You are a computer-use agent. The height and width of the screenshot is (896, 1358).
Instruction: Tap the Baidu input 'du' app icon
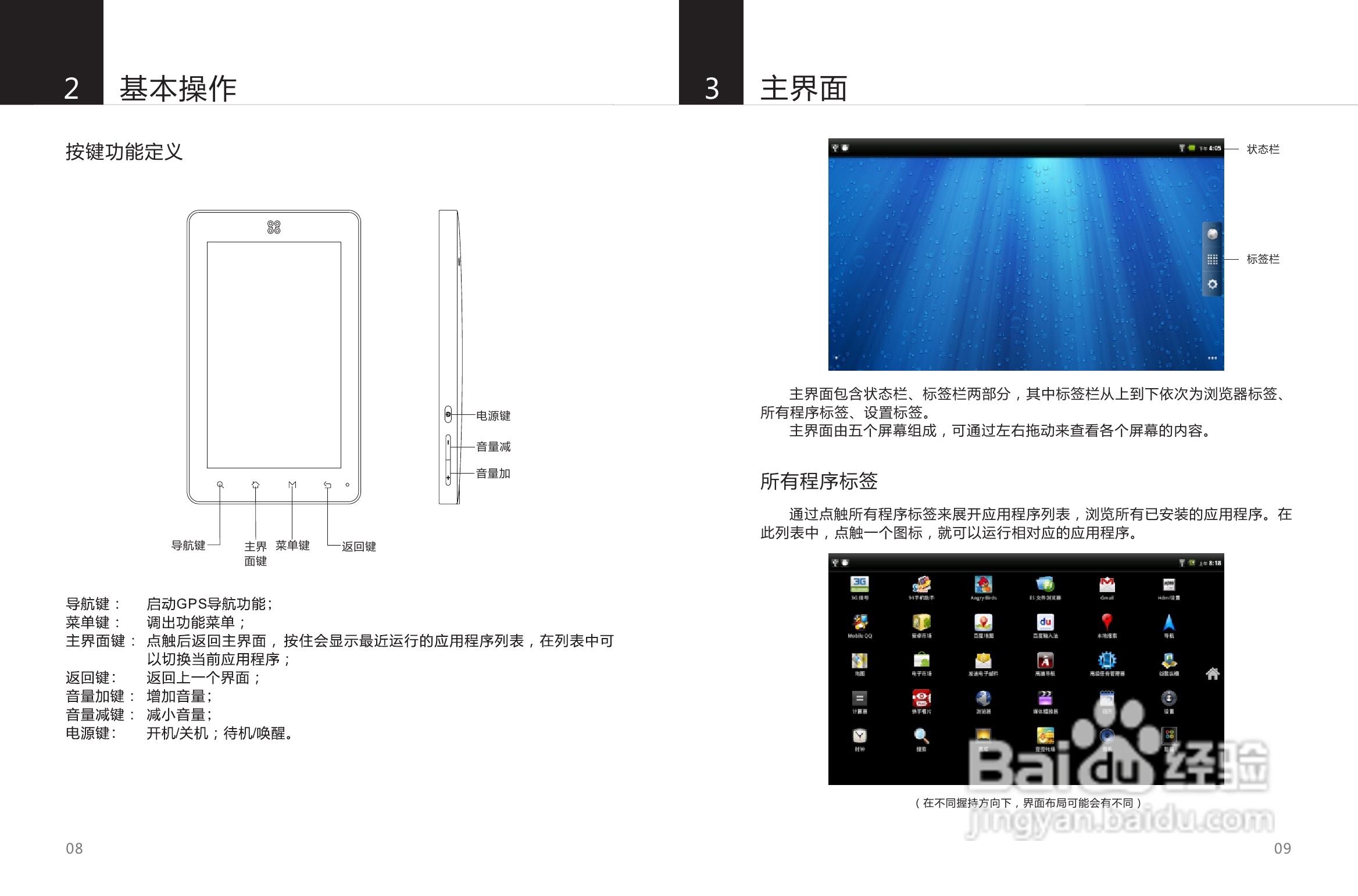[x=1045, y=623]
